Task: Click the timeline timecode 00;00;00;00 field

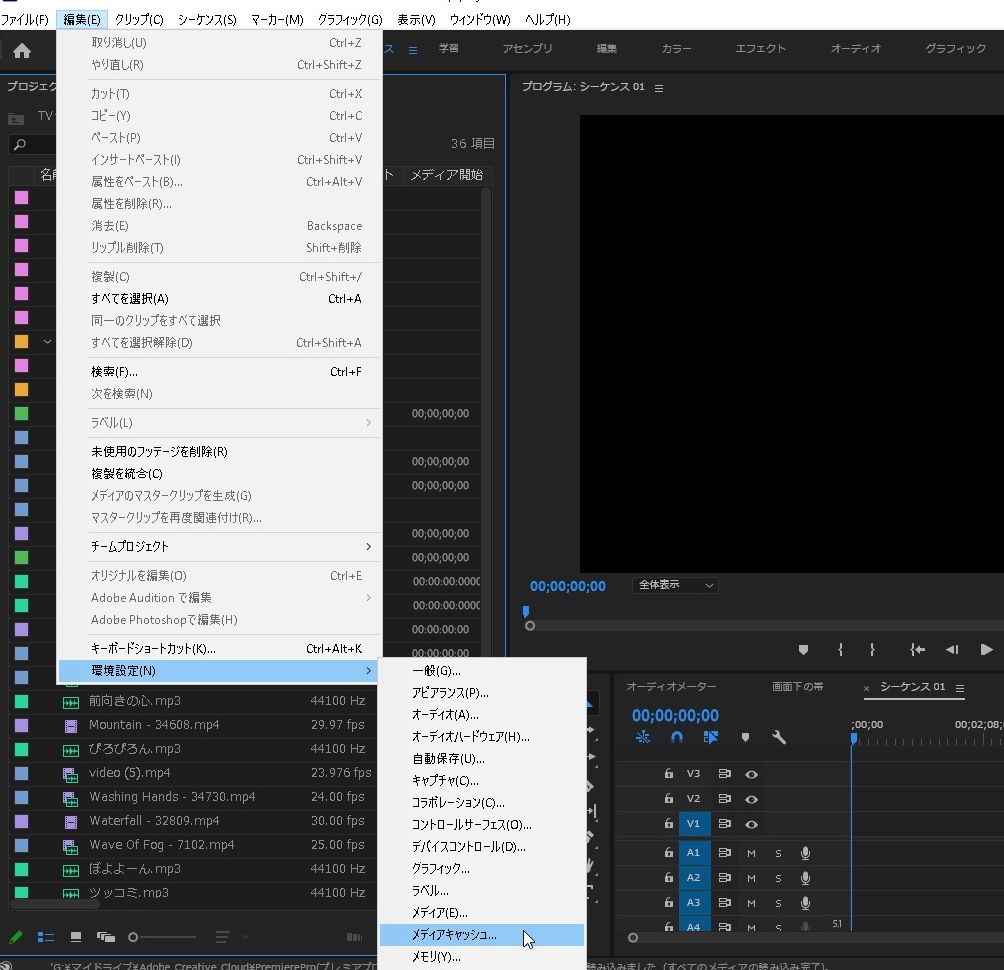Action: click(x=675, y=715)
